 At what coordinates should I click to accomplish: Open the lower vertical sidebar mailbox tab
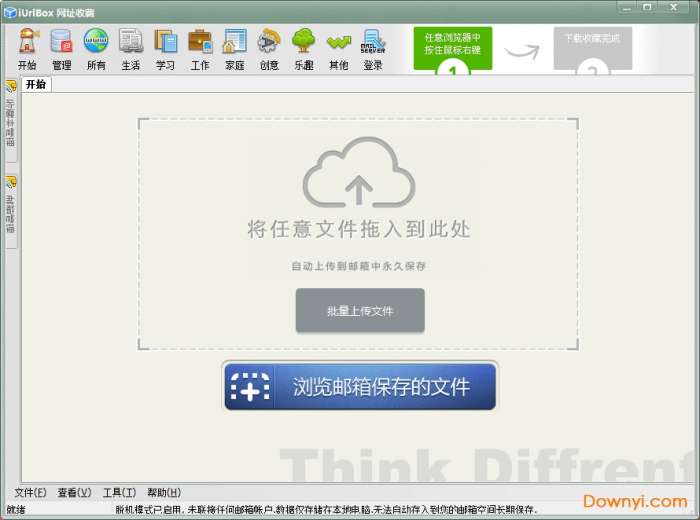(11, 211)
